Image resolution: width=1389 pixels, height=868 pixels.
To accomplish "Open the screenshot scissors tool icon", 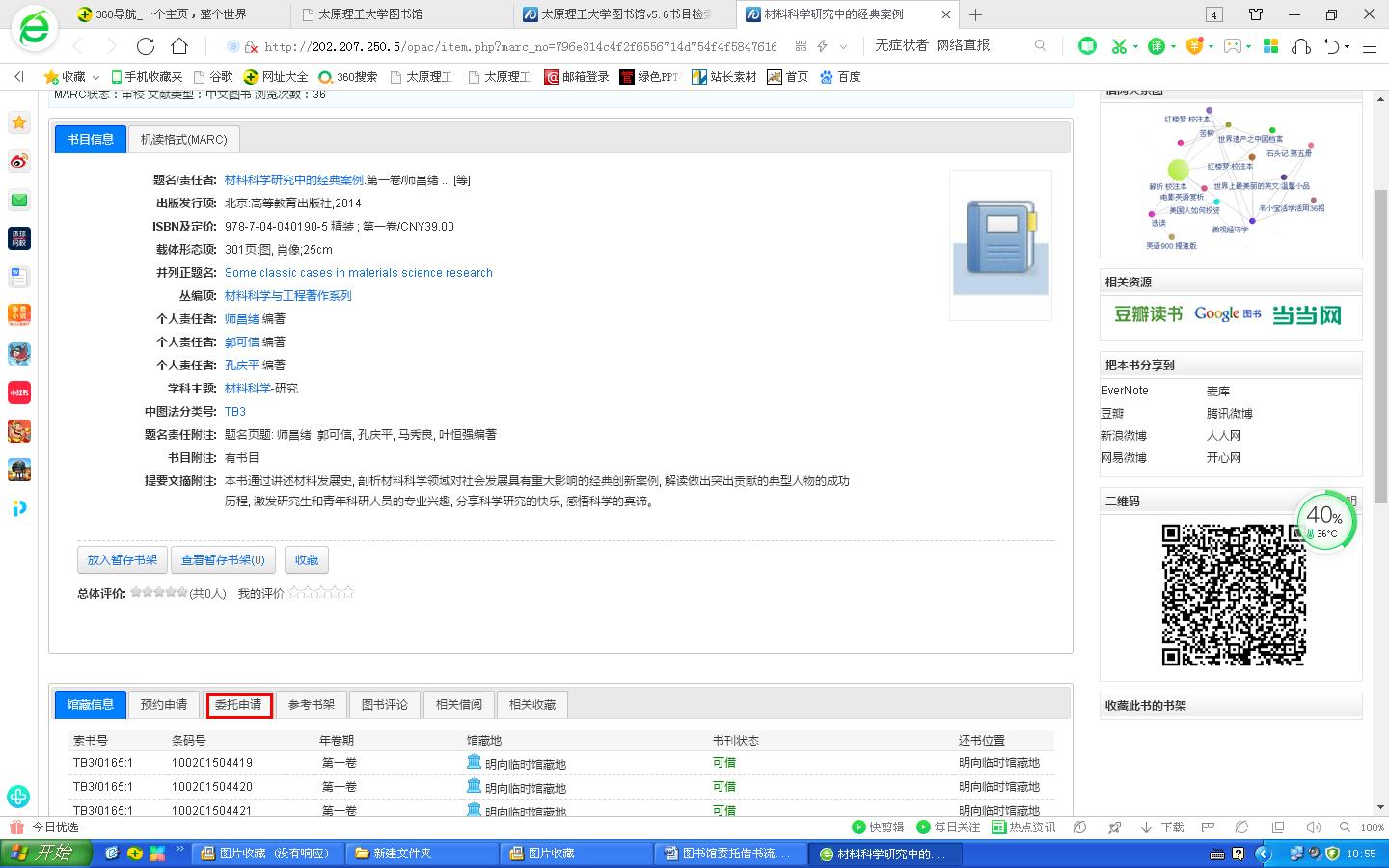I will click(x=1119, y=46).
